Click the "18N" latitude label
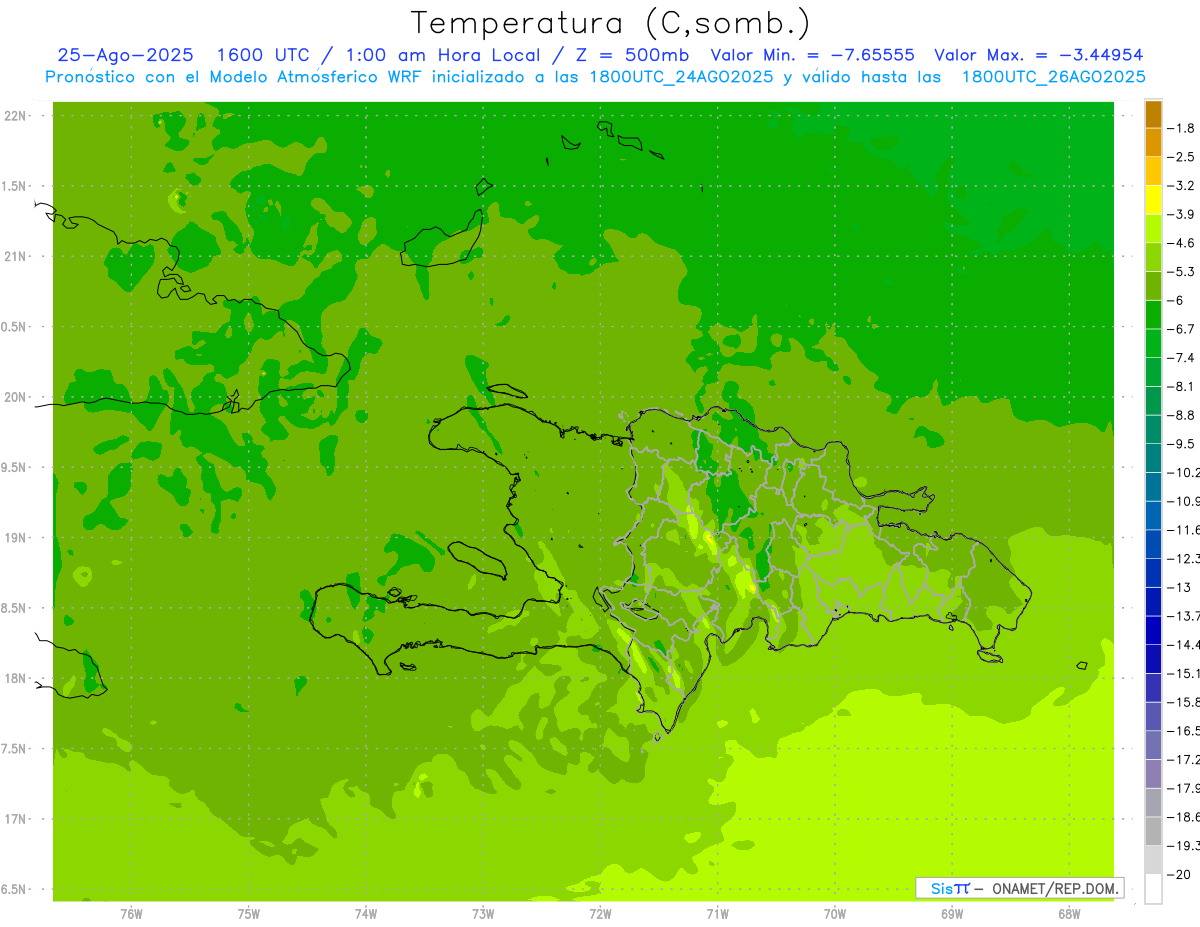The height and width of the screenshot is (927, 1200). point(16,678)
